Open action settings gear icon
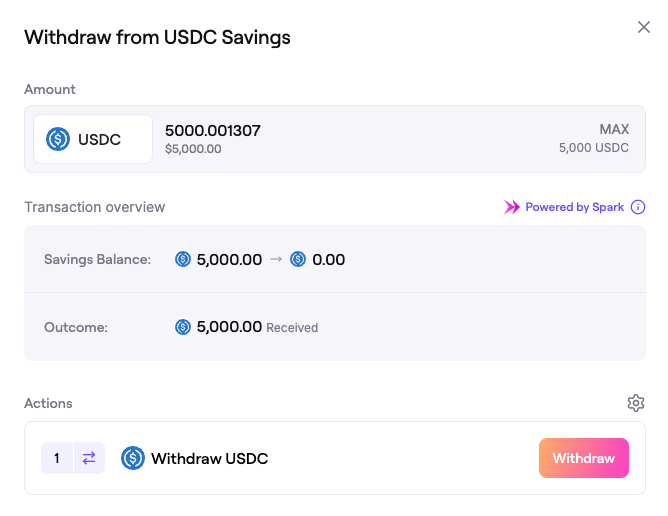The height and width of the screenshot is (516, 668). [x=636, y=403]
